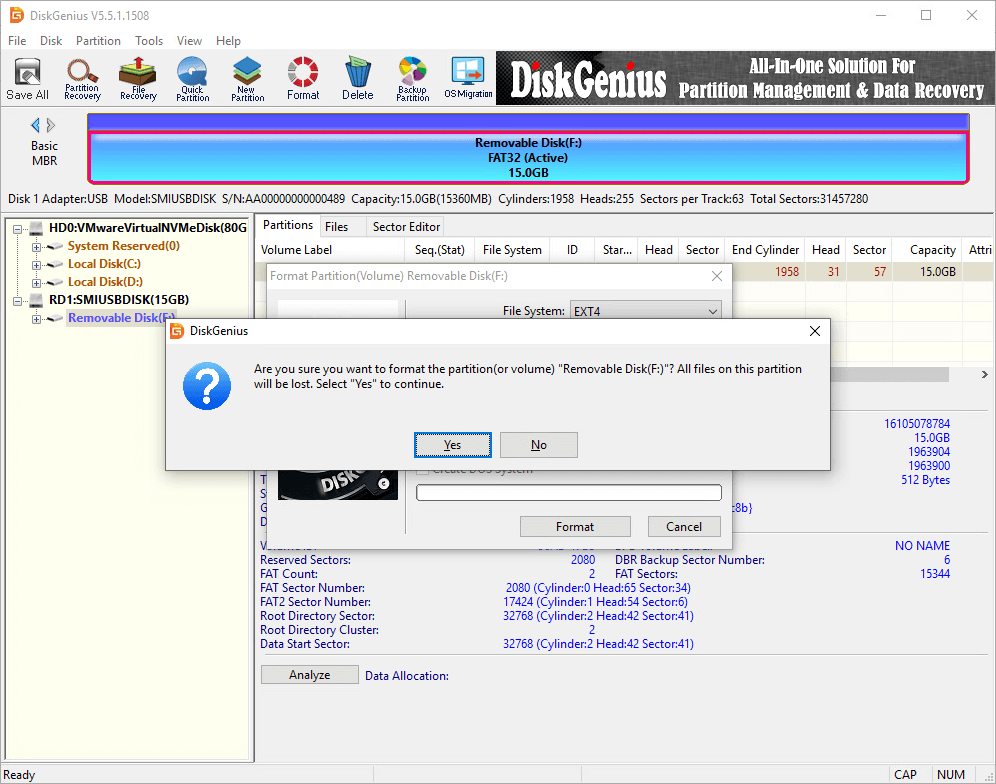Start Quick Partition from the toolbar
Image resolution: width=996 pixels, height=784 pixels.
coord(192,79)
